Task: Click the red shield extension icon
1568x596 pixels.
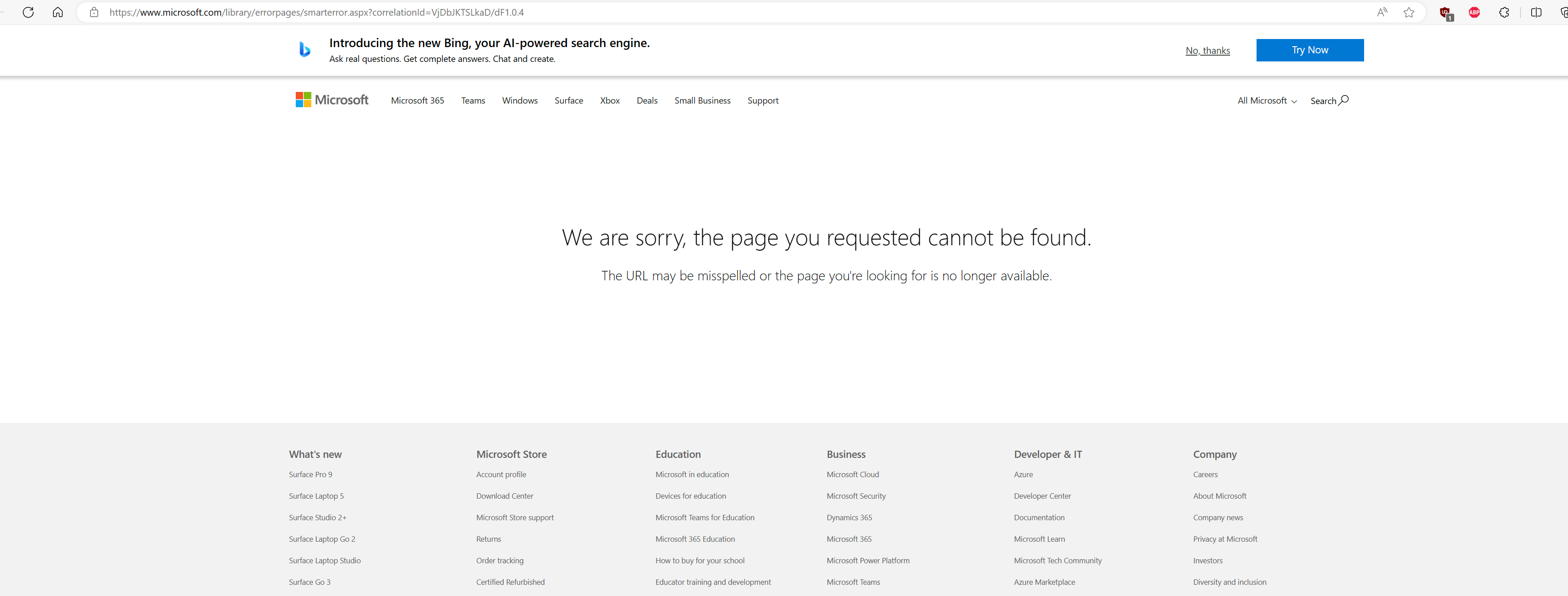Action: point(1445,13)
